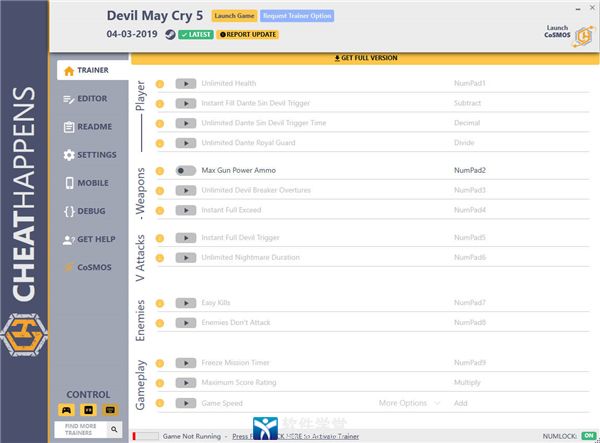Viewport: 600px width, 443px height.
Task: Activate Unlimited Health play button
Action: [186, 83]
